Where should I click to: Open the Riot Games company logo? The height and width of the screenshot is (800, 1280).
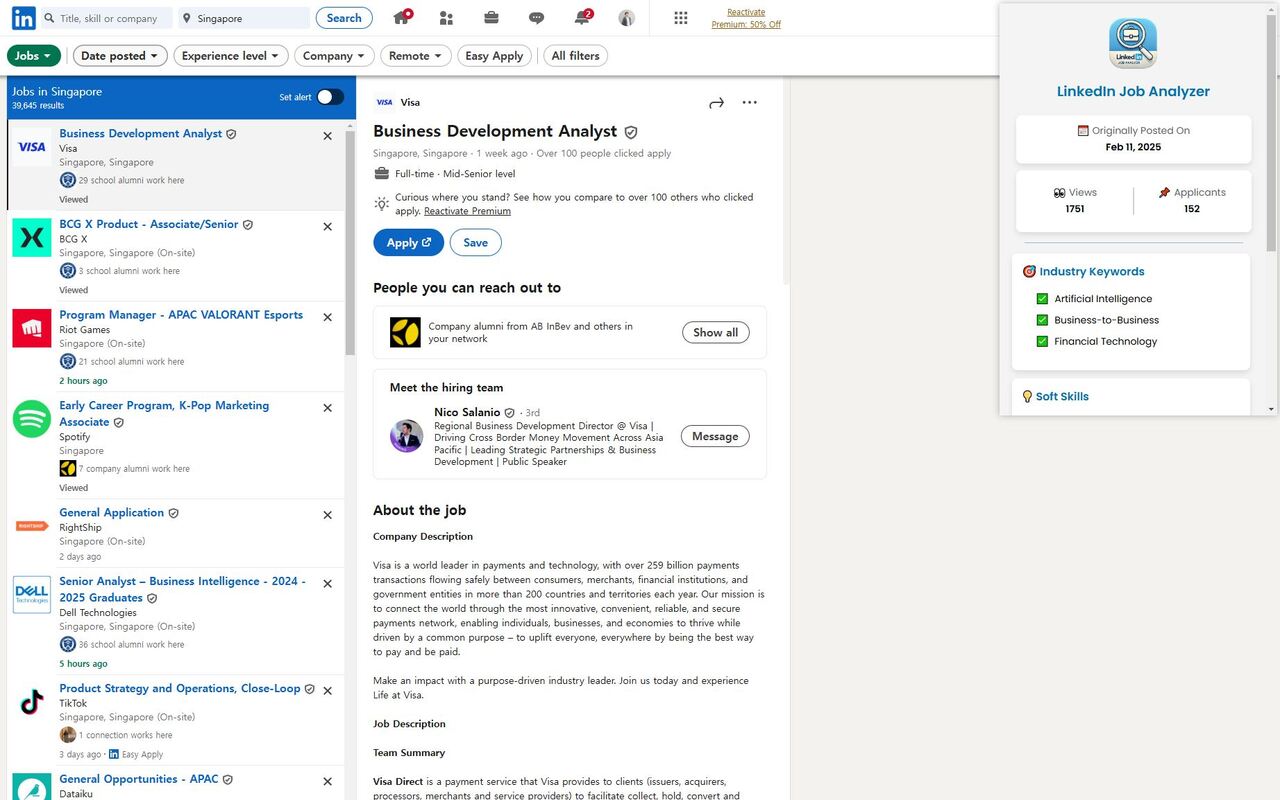coord(32,328)
